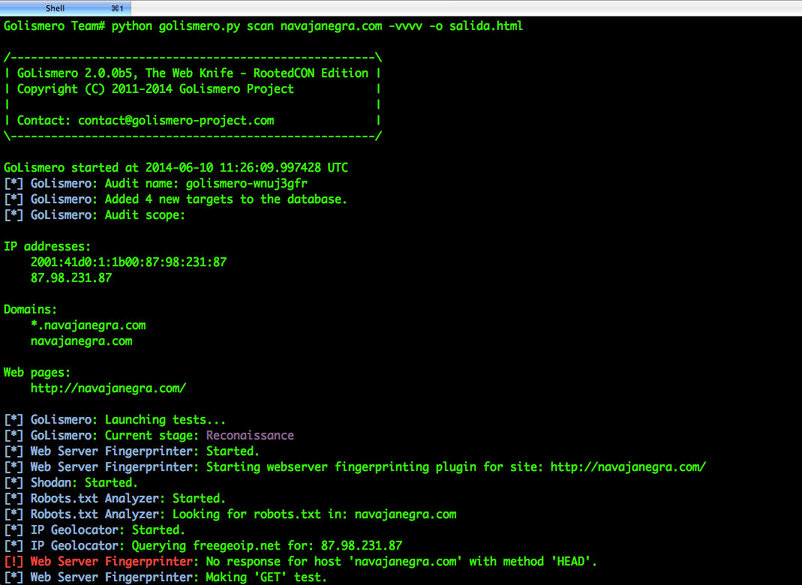Click 'Web Server Fingerprinter: Started.' line

pos(131,452)
